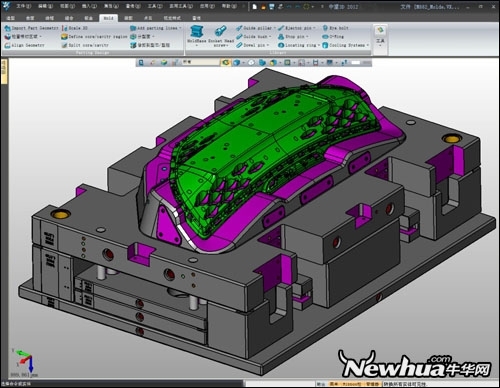
Task: Expand the Cooling Systems dropdown
Action: [x=368, y=45]
